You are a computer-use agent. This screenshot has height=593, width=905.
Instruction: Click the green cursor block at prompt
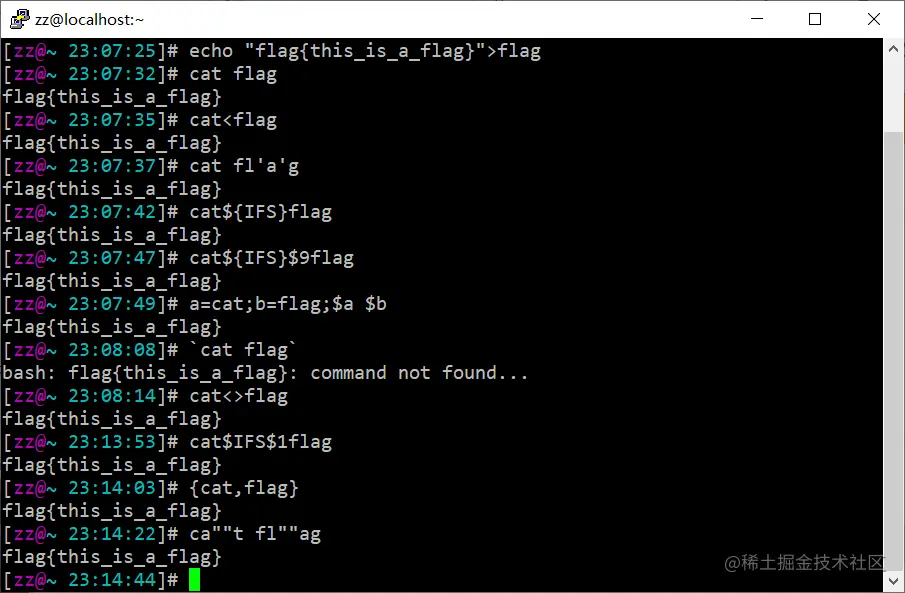pyautogui.click(x=195, y=579)
